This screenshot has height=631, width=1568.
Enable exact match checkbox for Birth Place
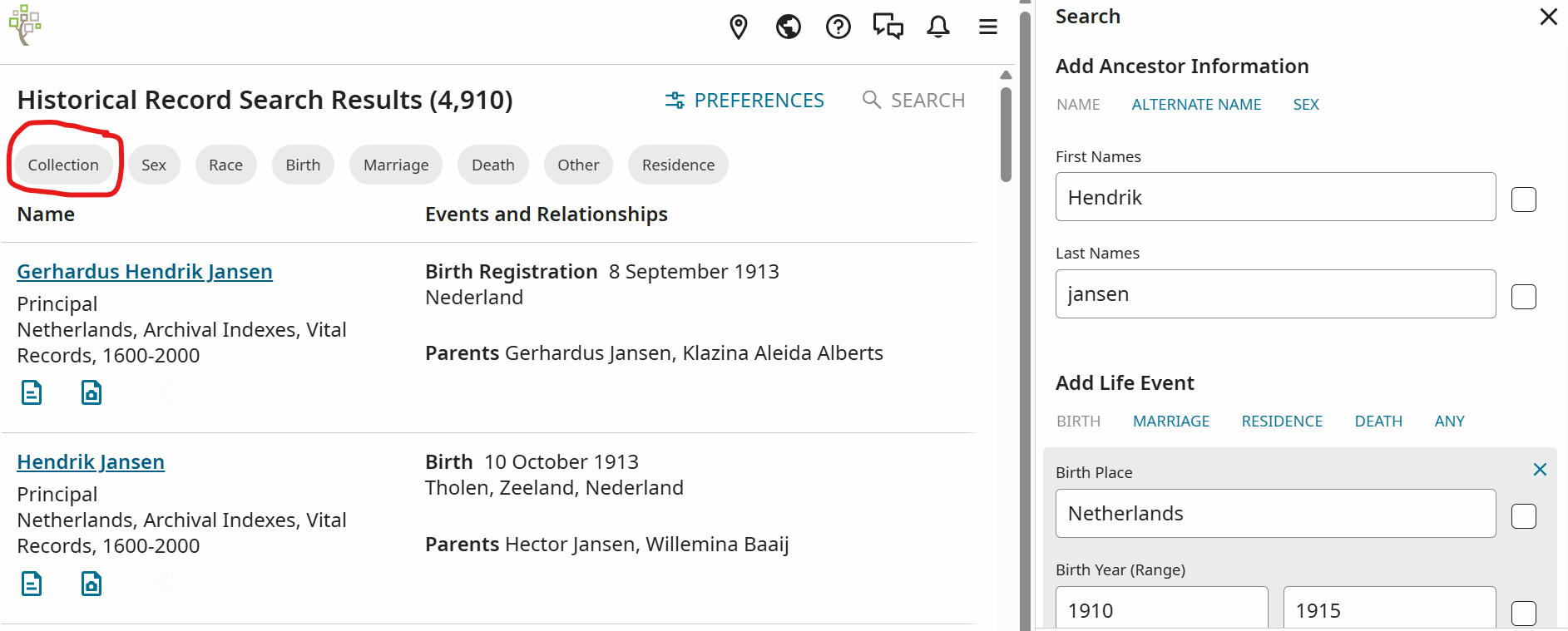click(x=1523, y=516)
